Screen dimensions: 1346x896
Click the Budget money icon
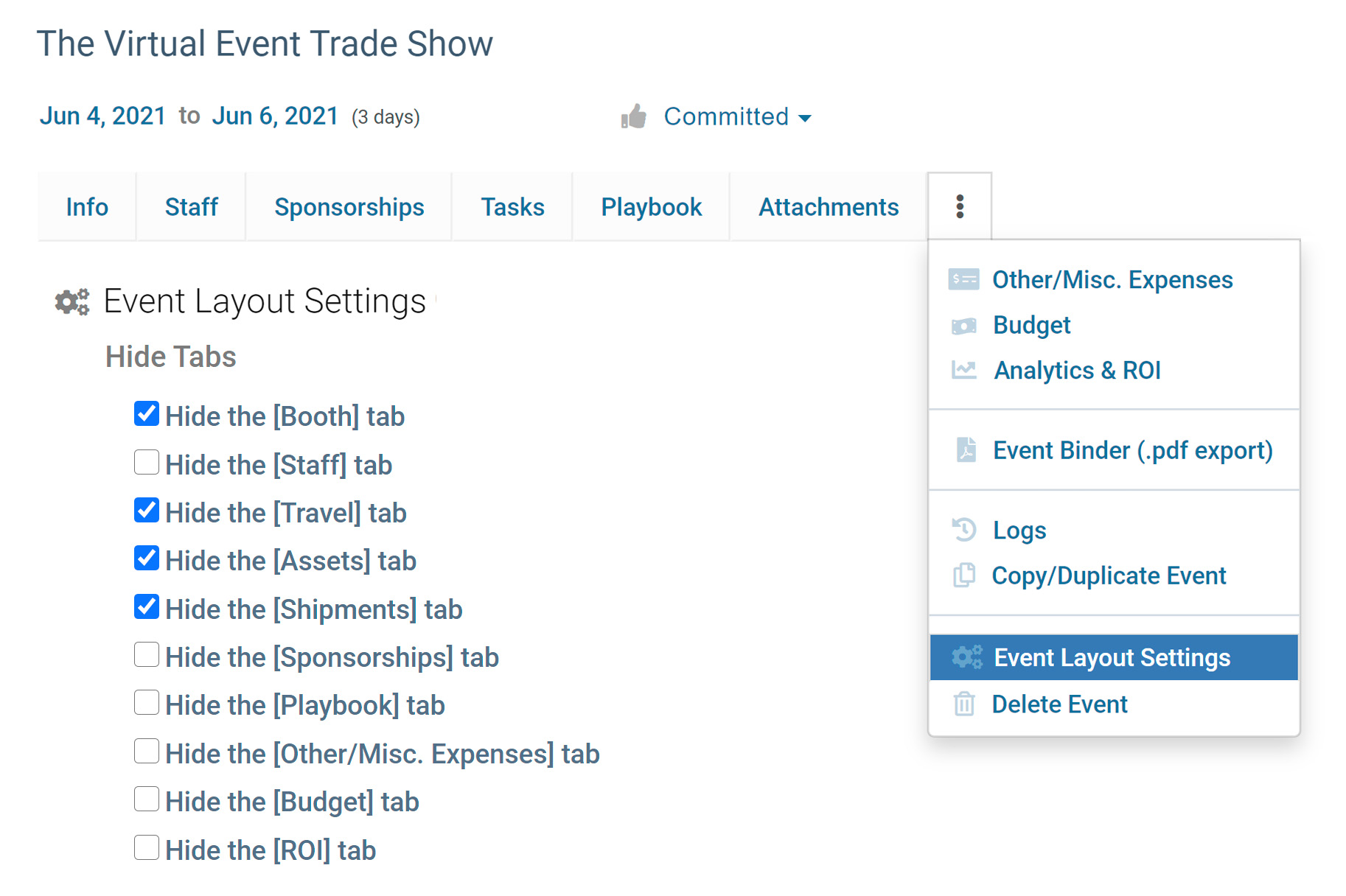pos(963,326)
